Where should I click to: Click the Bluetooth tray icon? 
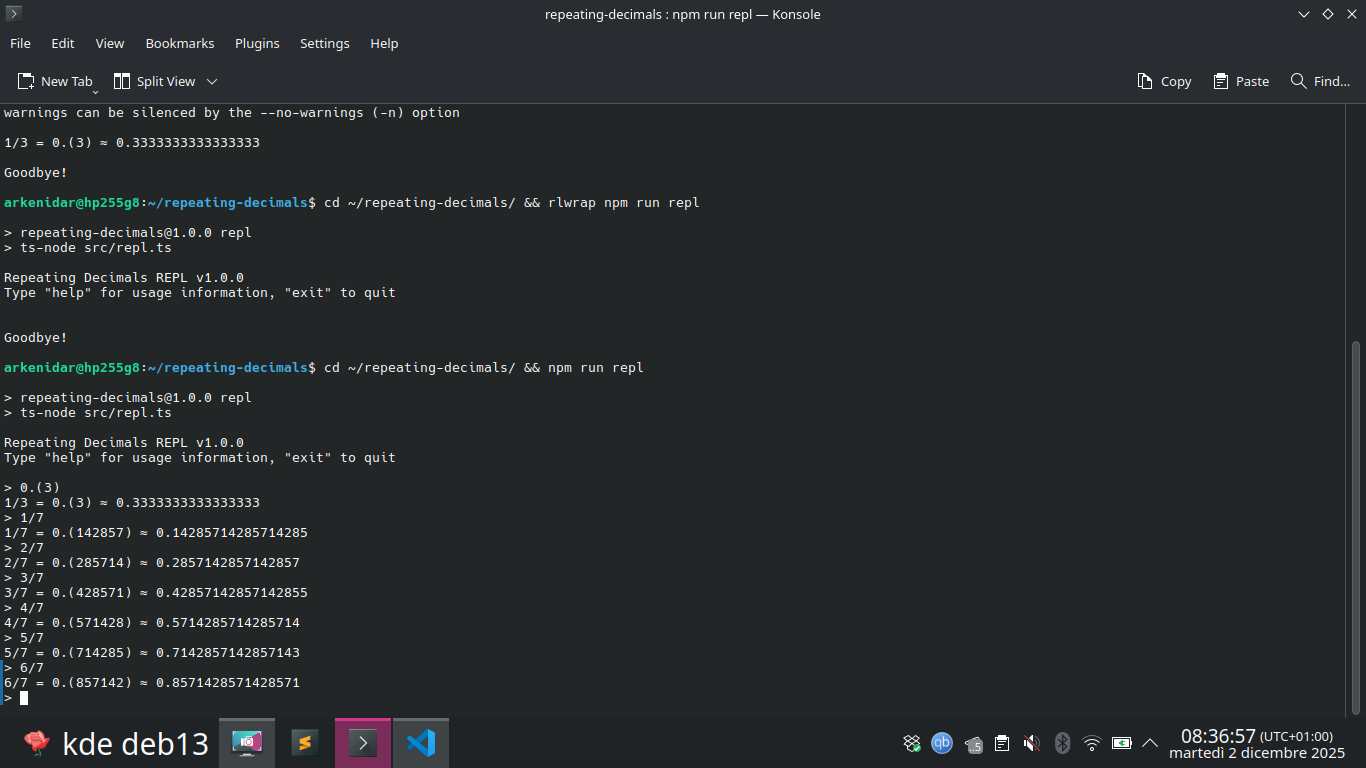[x=1063, y=743]
